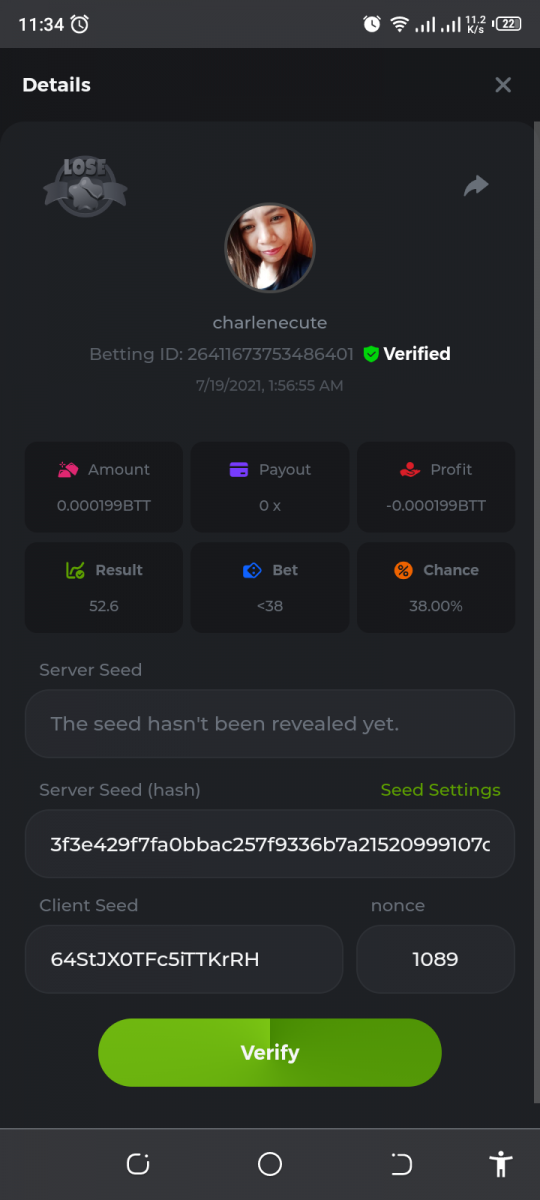Tap the accessibility icon in navigation bar
Screen dimensions: 540x1200
(x=501, y=1164)
